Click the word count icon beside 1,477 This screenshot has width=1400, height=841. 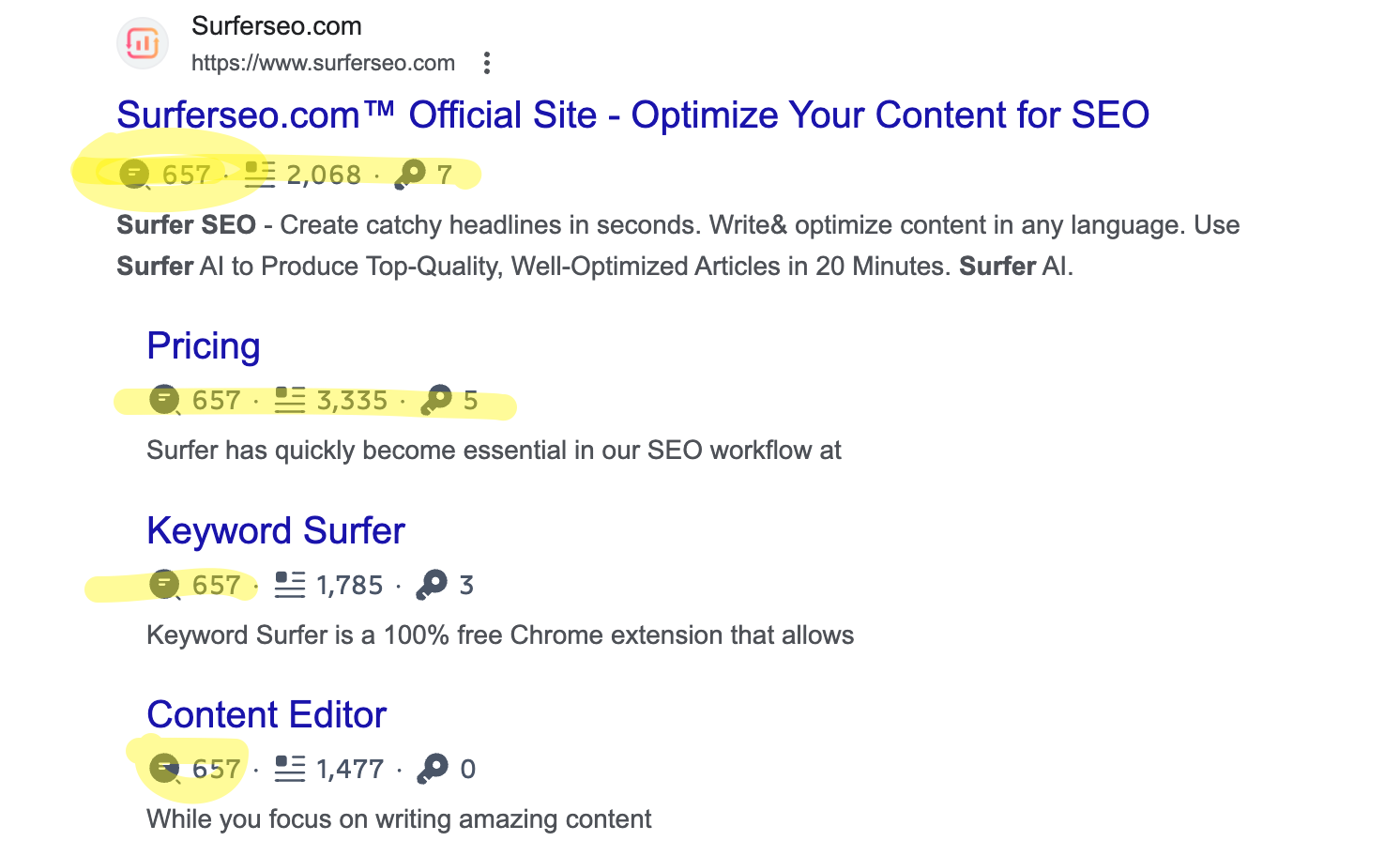(290, 769)
